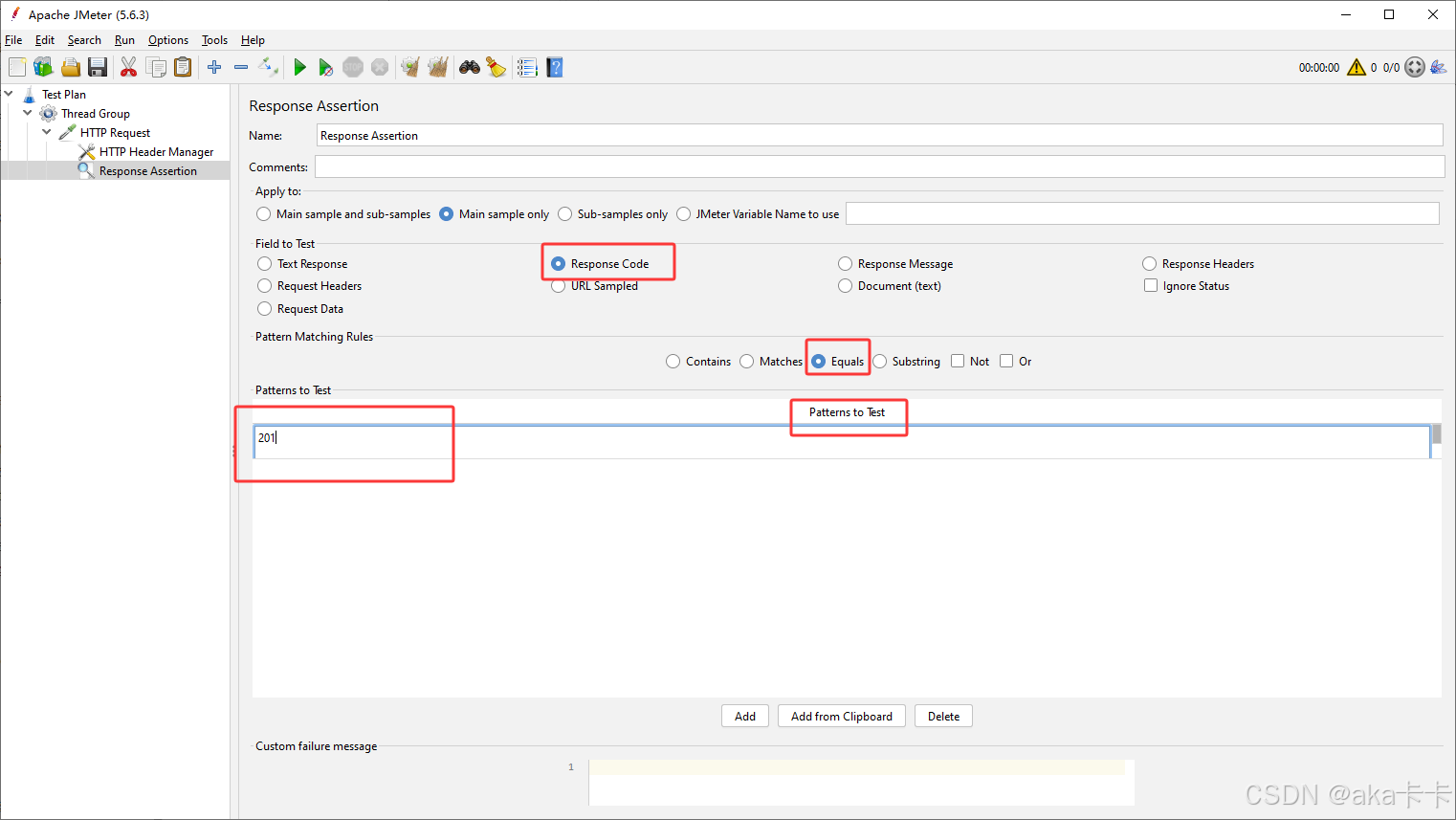Click the Stop test icon
Screen dimensions: 1456x820
[353, 67]
